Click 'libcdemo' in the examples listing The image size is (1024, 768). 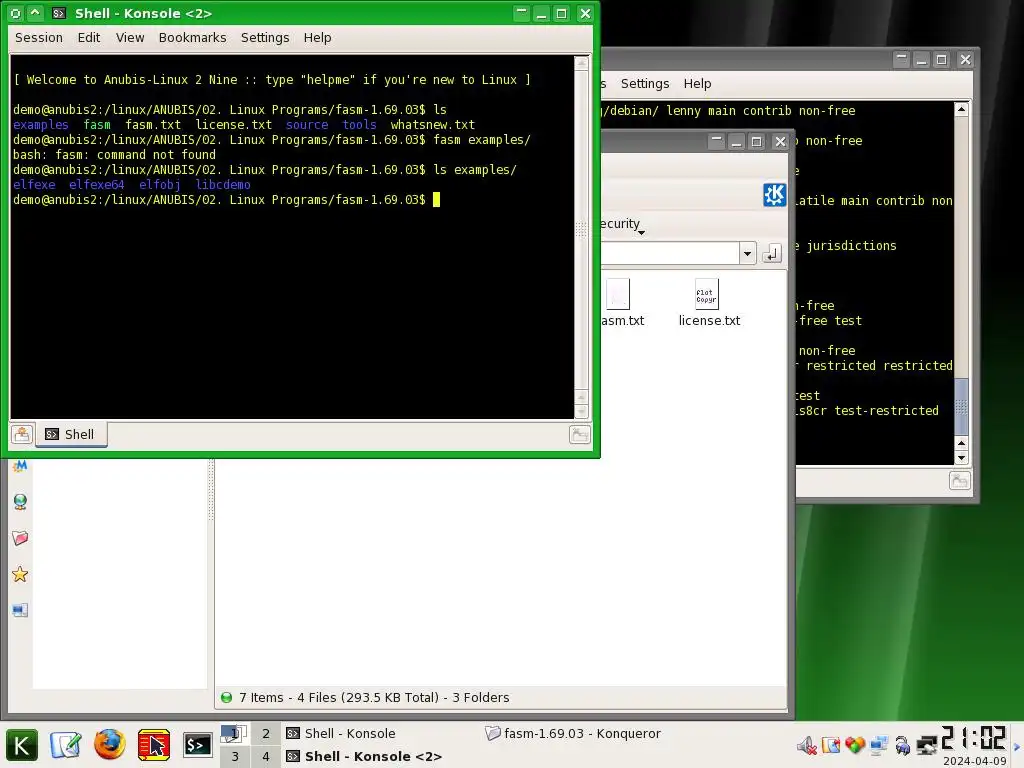pos(223,185)
